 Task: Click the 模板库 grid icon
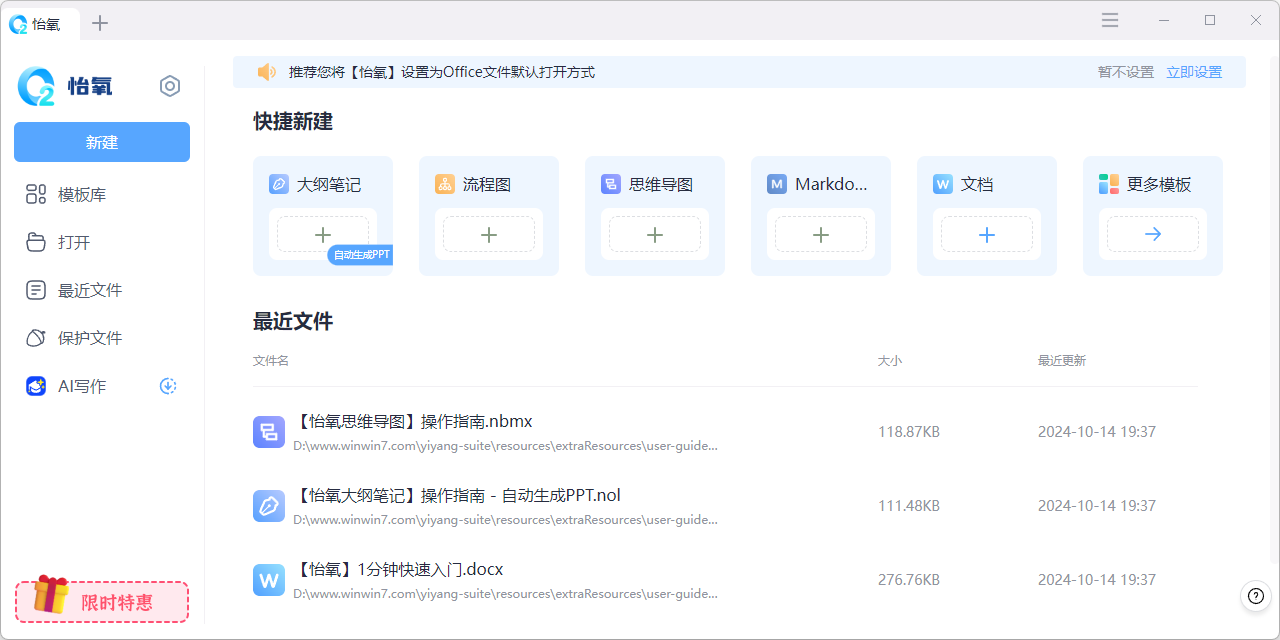36,194
